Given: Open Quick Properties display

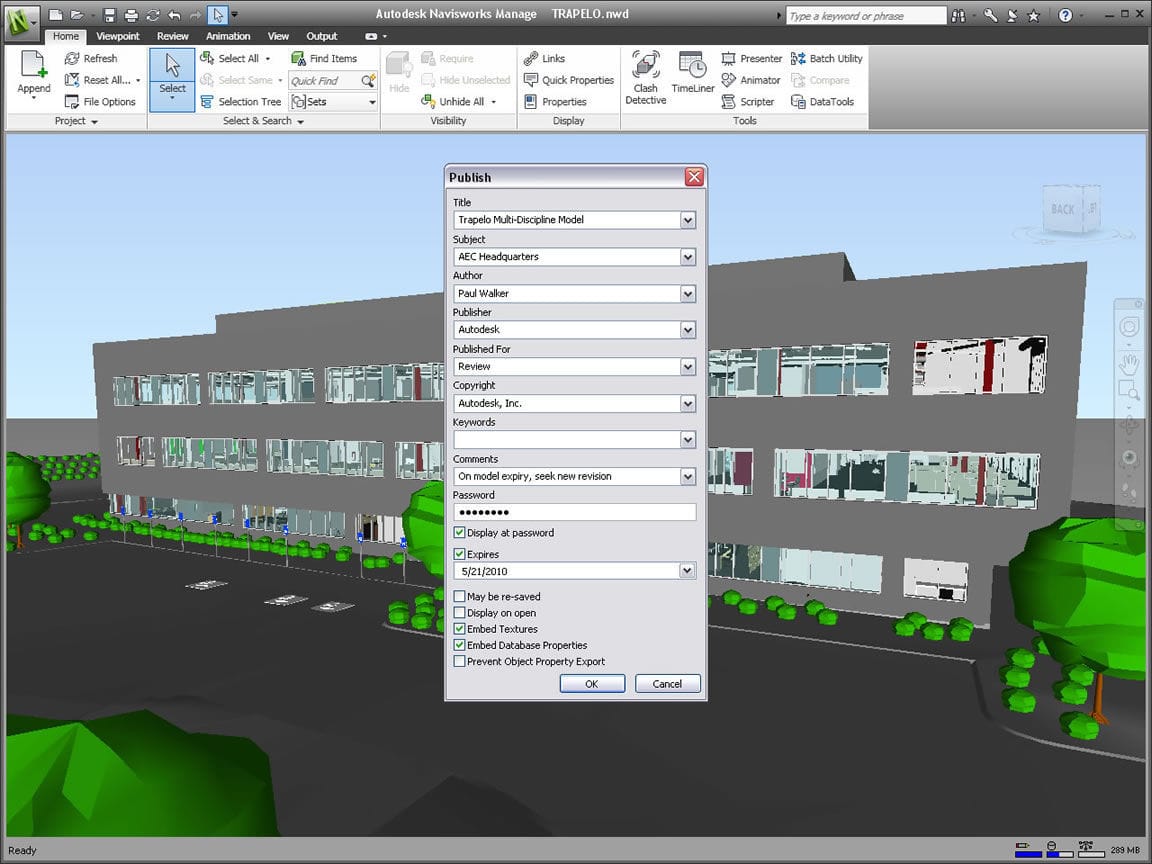Looking at the screenshot, I should pyautogui.click(x=568, y=80).
